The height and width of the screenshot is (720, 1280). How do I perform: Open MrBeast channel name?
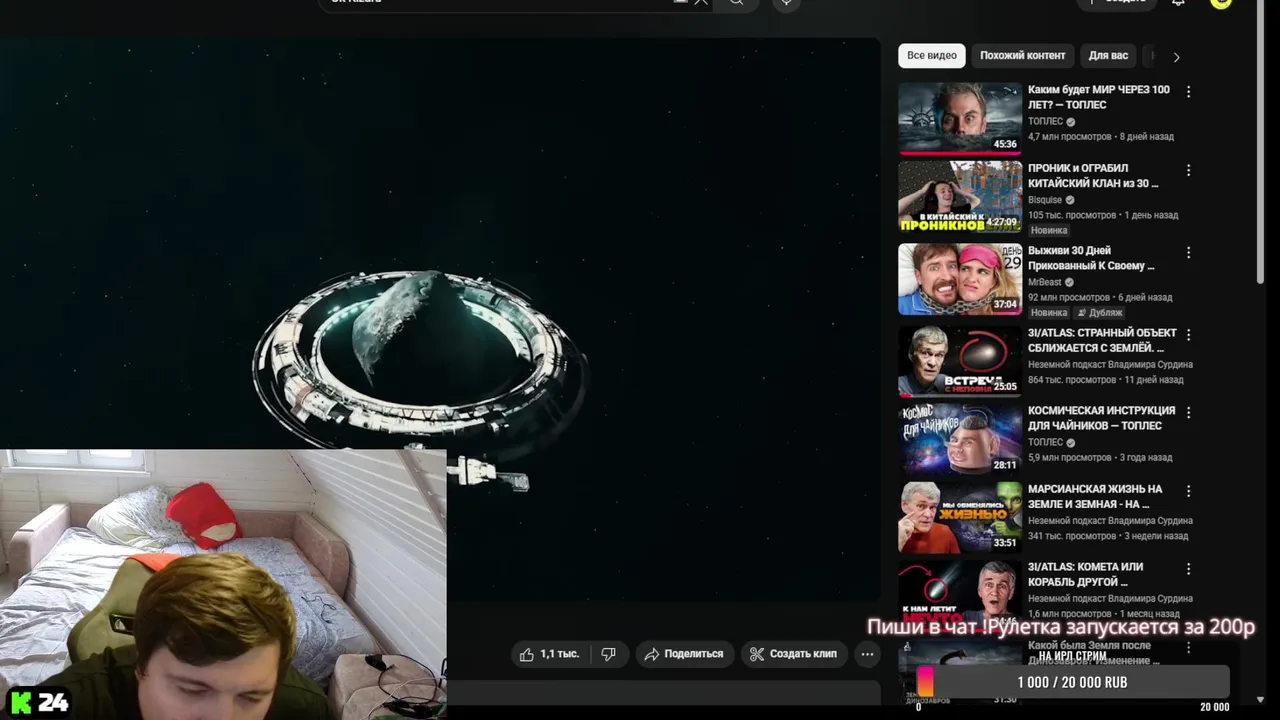click(1045, 282)
